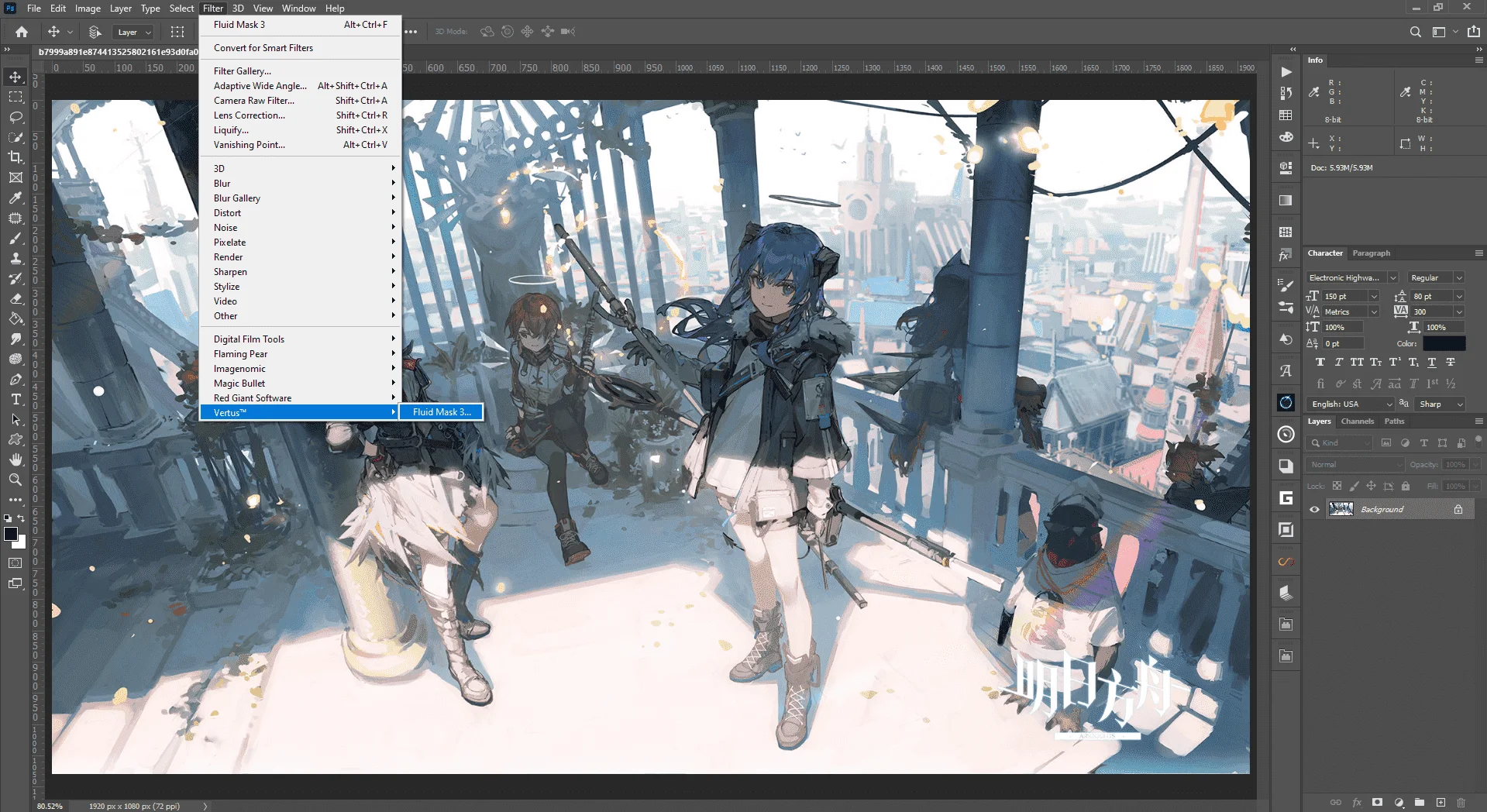Viewport: 1487px width, 812px height.
Task: Select the Horizontal Type tool
Action: (15, 399)
